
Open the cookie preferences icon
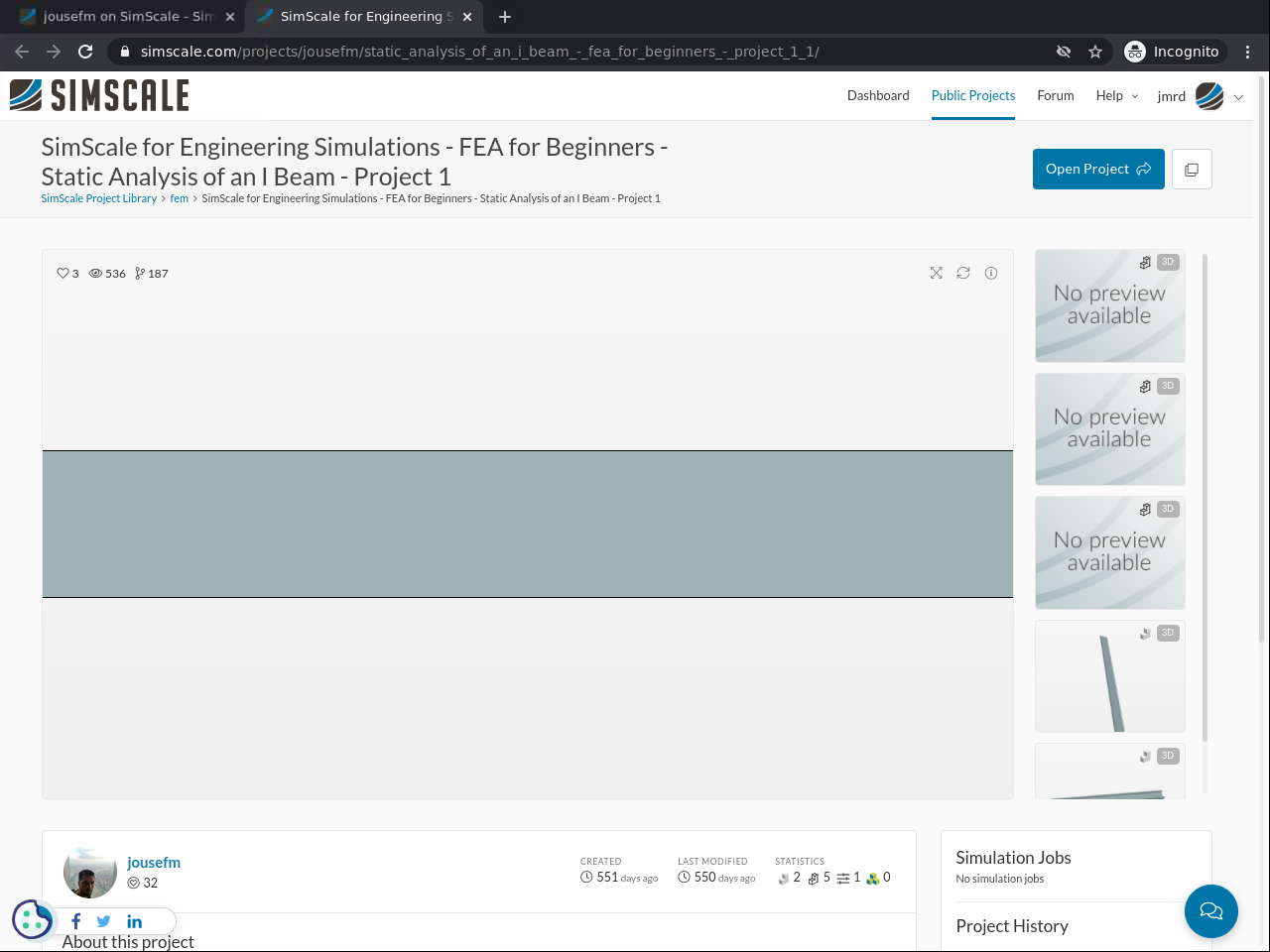pos(32,919)
